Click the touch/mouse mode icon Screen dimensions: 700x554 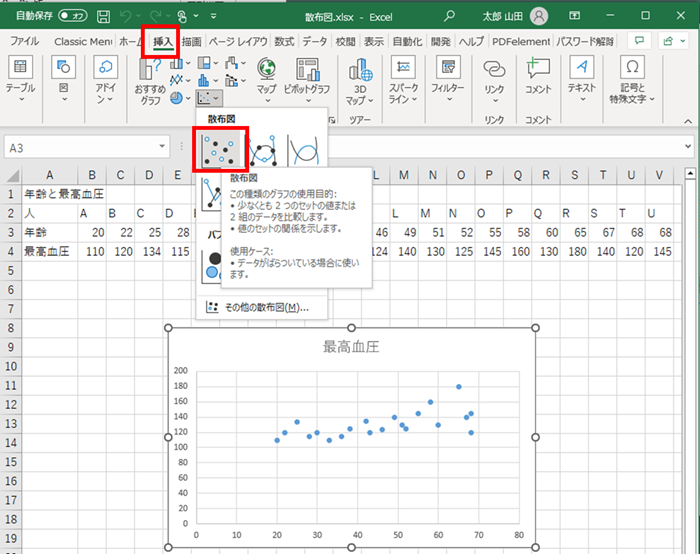pyautogui.click(x=182, y=17)
